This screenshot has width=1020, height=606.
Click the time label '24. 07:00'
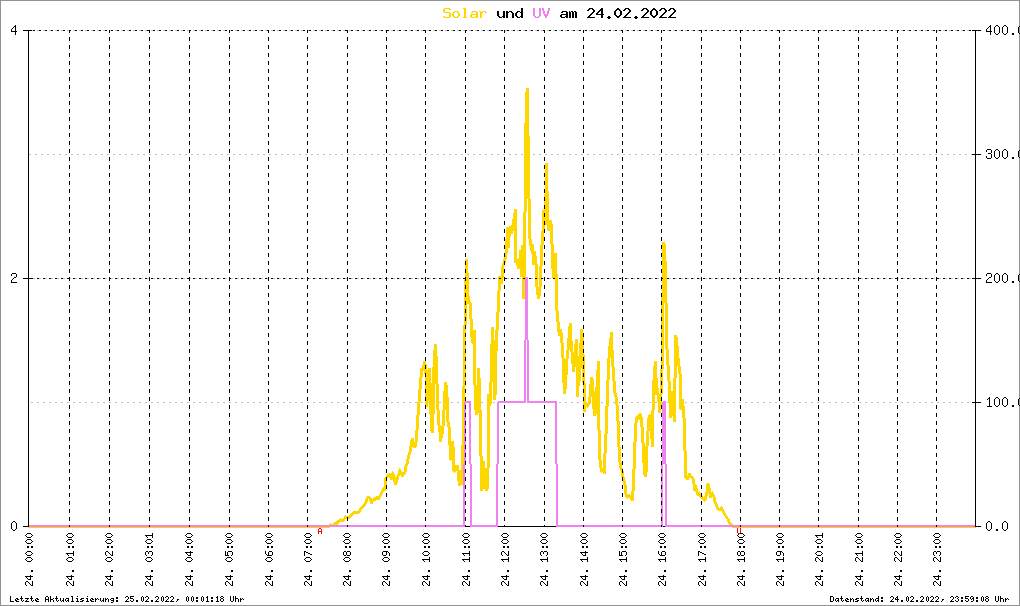coord(308,559)
